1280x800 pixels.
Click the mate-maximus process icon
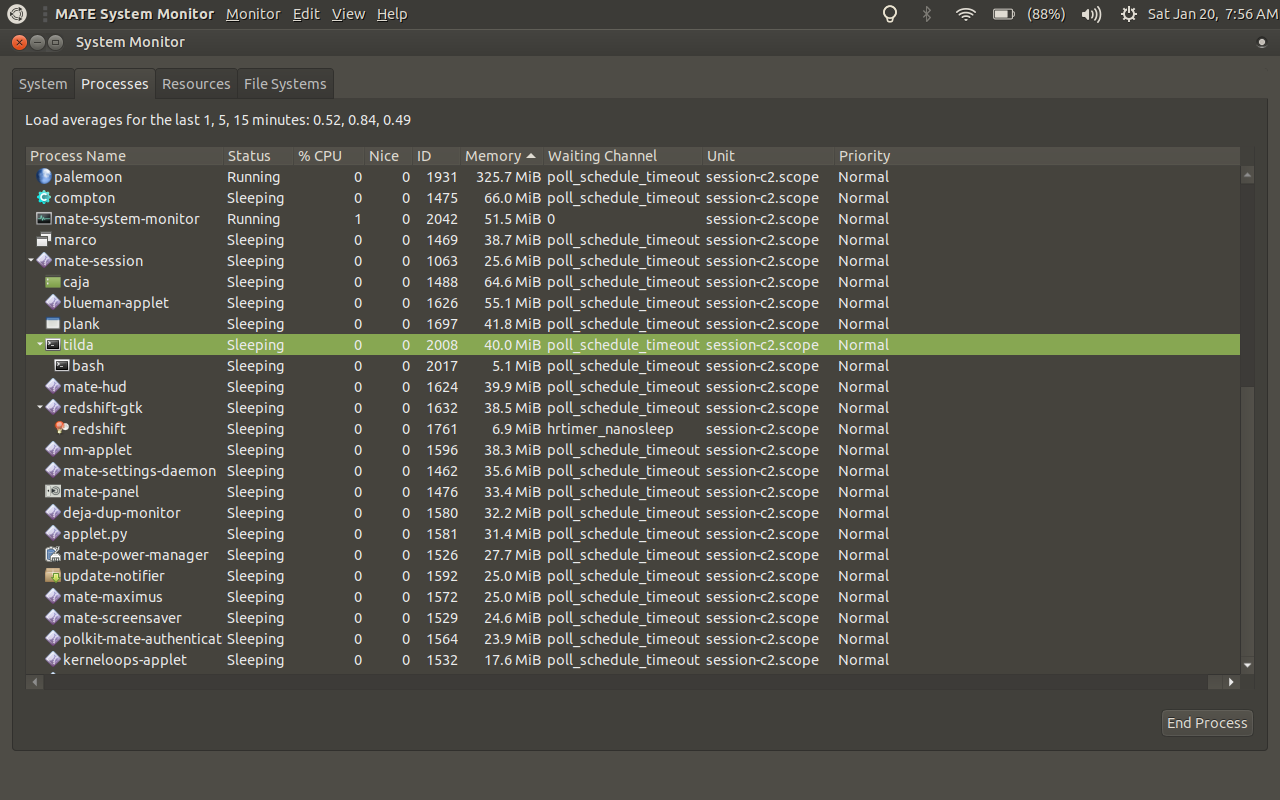click(x=53, y=597)
